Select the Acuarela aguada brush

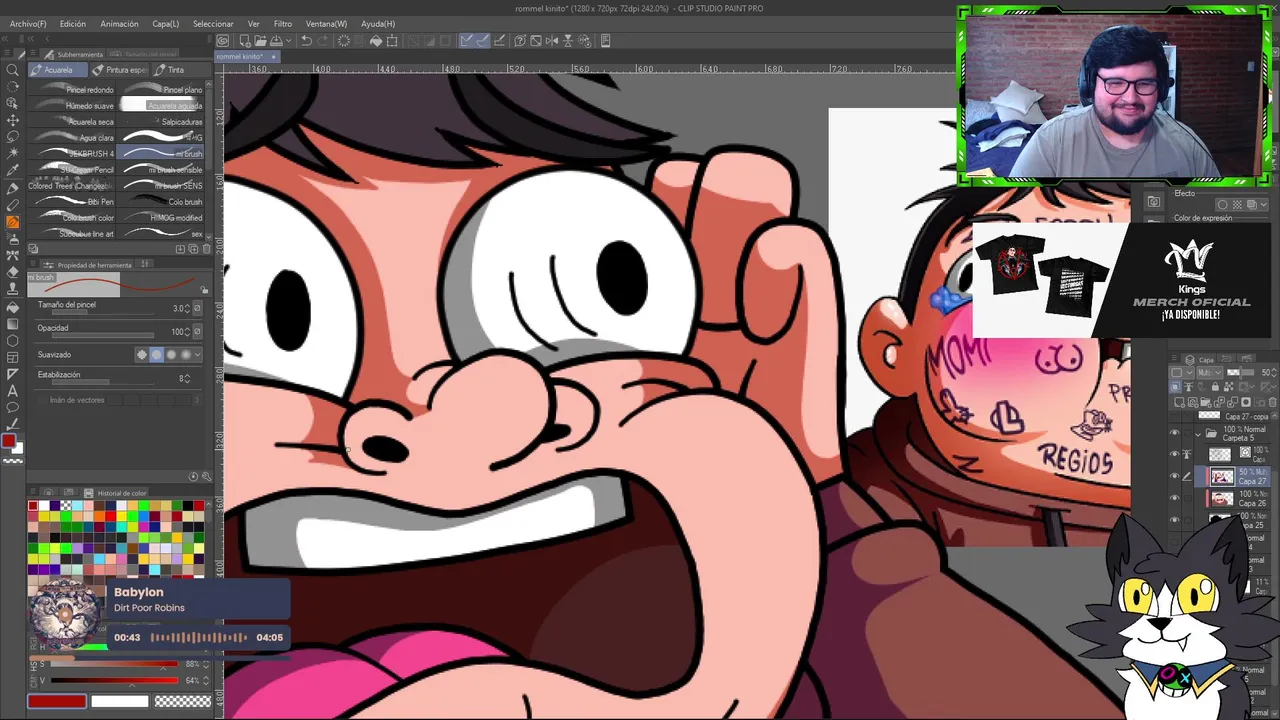(x=162, y=106)
